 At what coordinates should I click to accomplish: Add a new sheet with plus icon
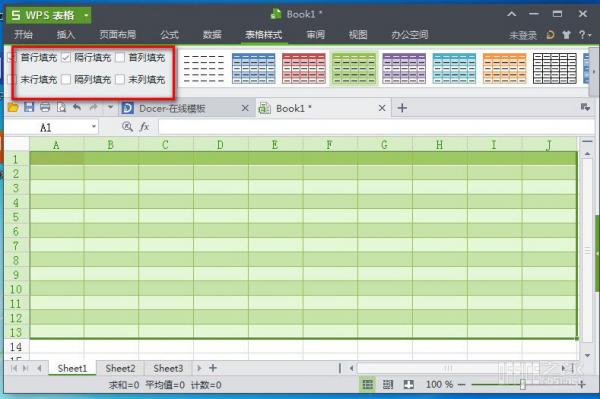213,368
